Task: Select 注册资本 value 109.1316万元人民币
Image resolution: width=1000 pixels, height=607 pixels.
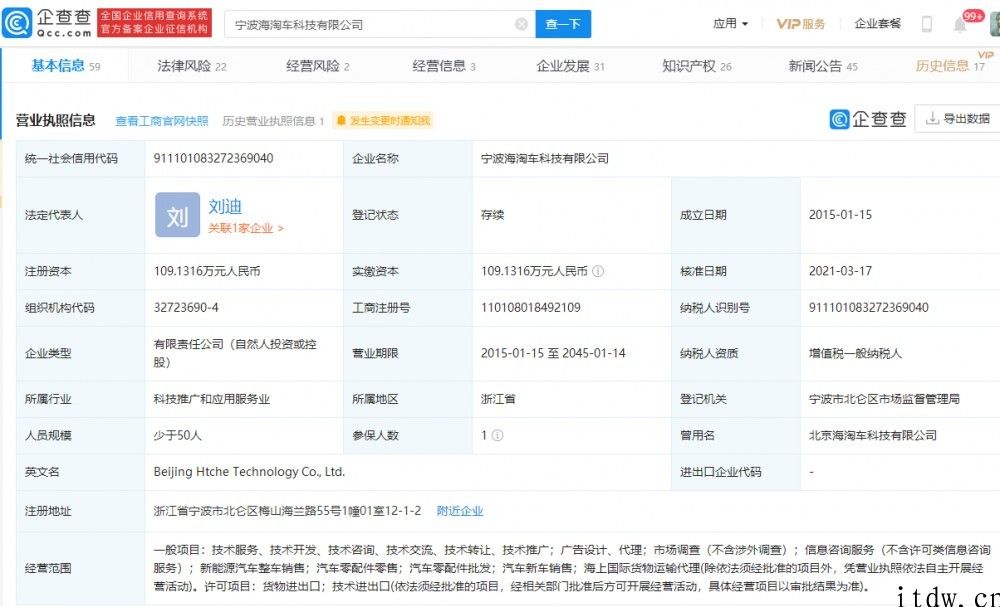Action: click(x=207, y=271)
